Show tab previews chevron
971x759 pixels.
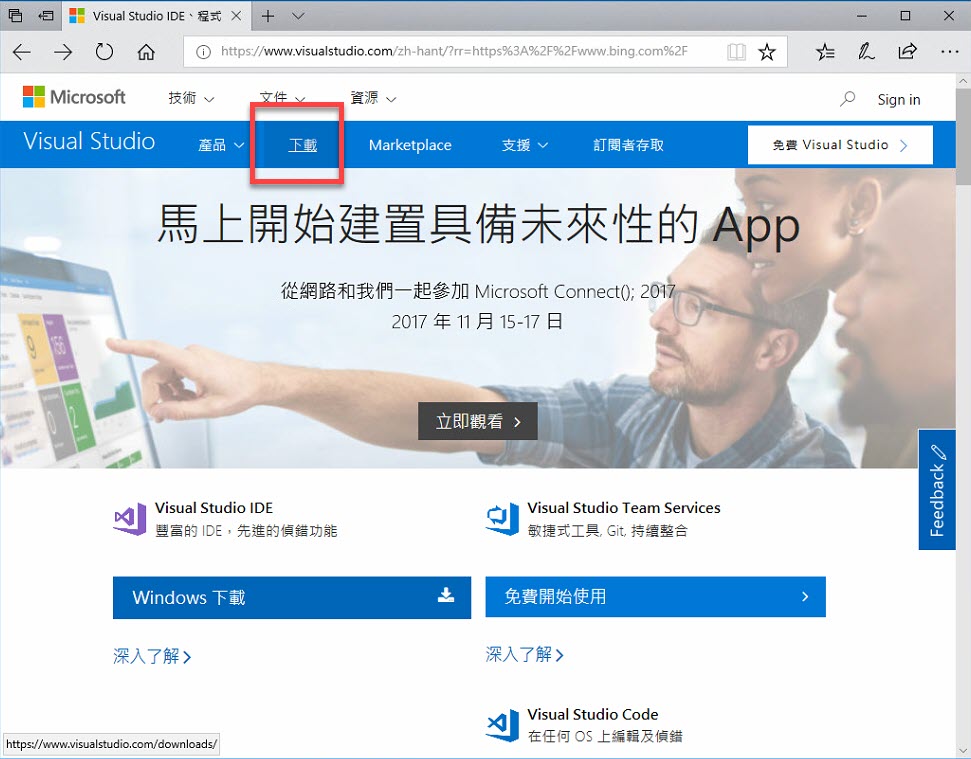(x=298, y=16)
